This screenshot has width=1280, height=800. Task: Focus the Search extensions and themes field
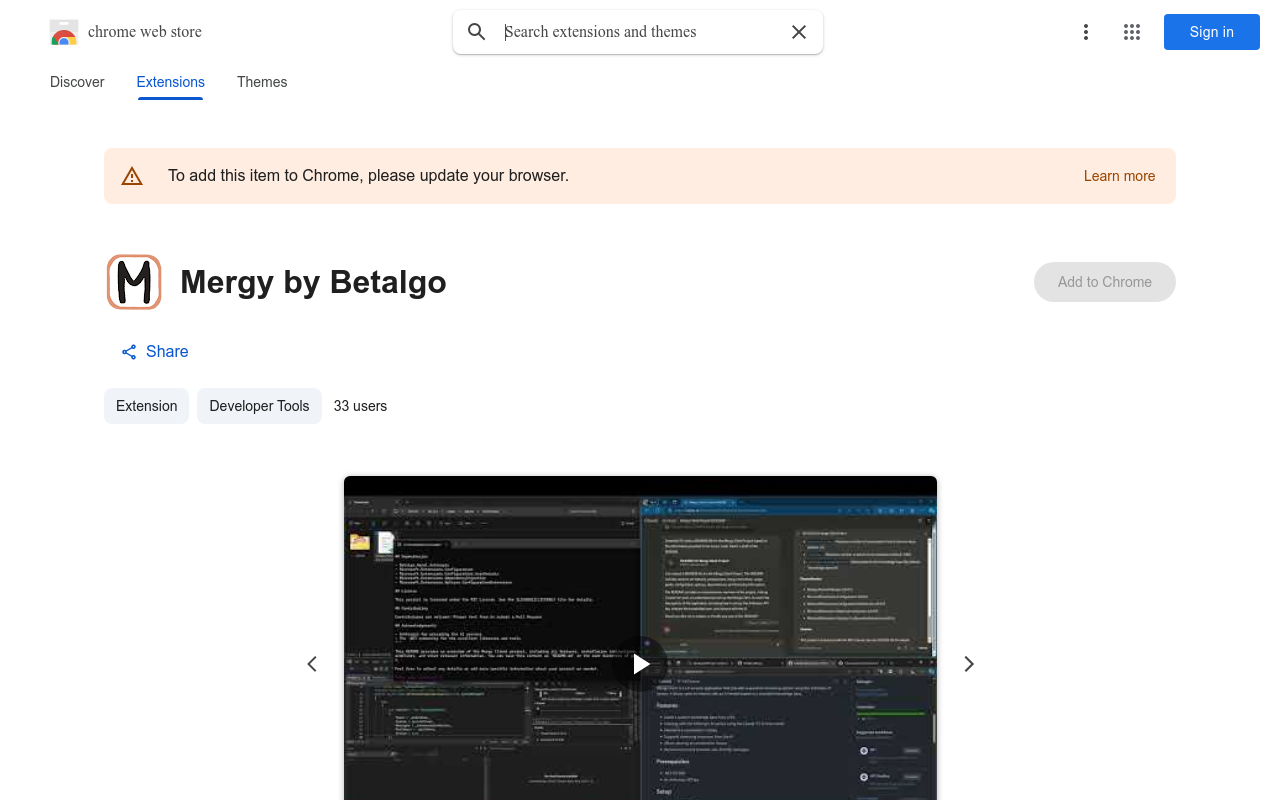[640, 32]
